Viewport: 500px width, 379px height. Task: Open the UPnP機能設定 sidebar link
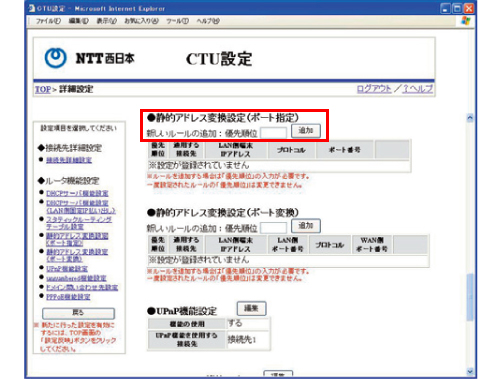coord(67,269)
